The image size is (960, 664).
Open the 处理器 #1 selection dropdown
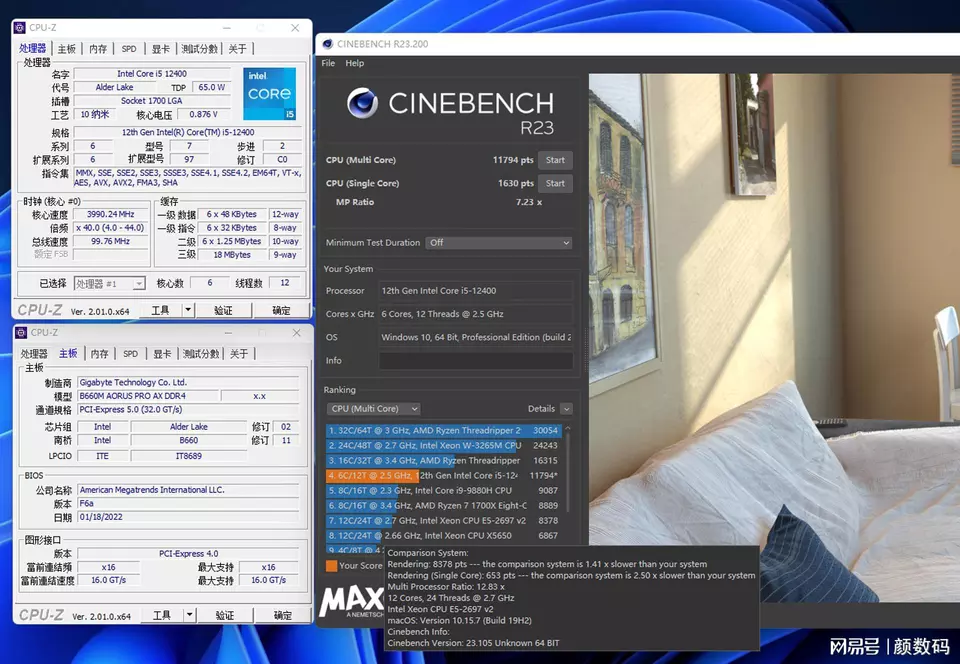click(x=110, y=283)
